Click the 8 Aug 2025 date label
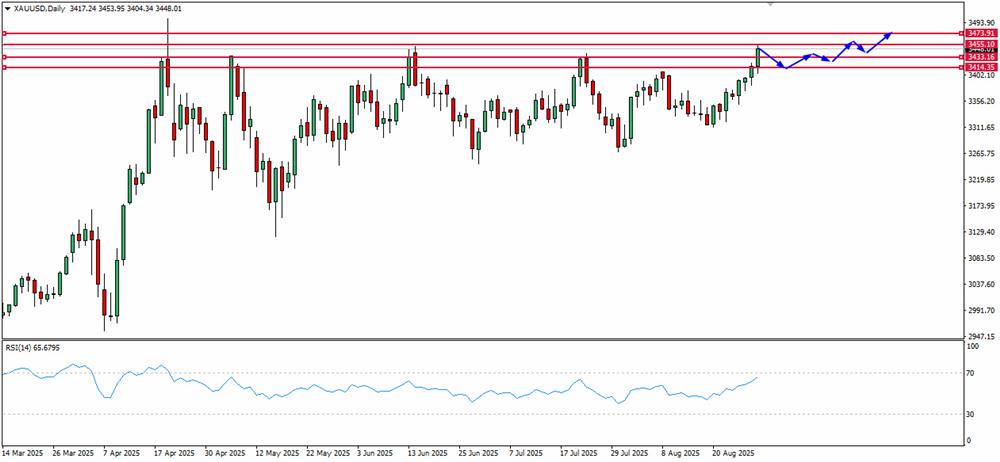Screen dimensions: 1000x462 [x=681, y=452]
